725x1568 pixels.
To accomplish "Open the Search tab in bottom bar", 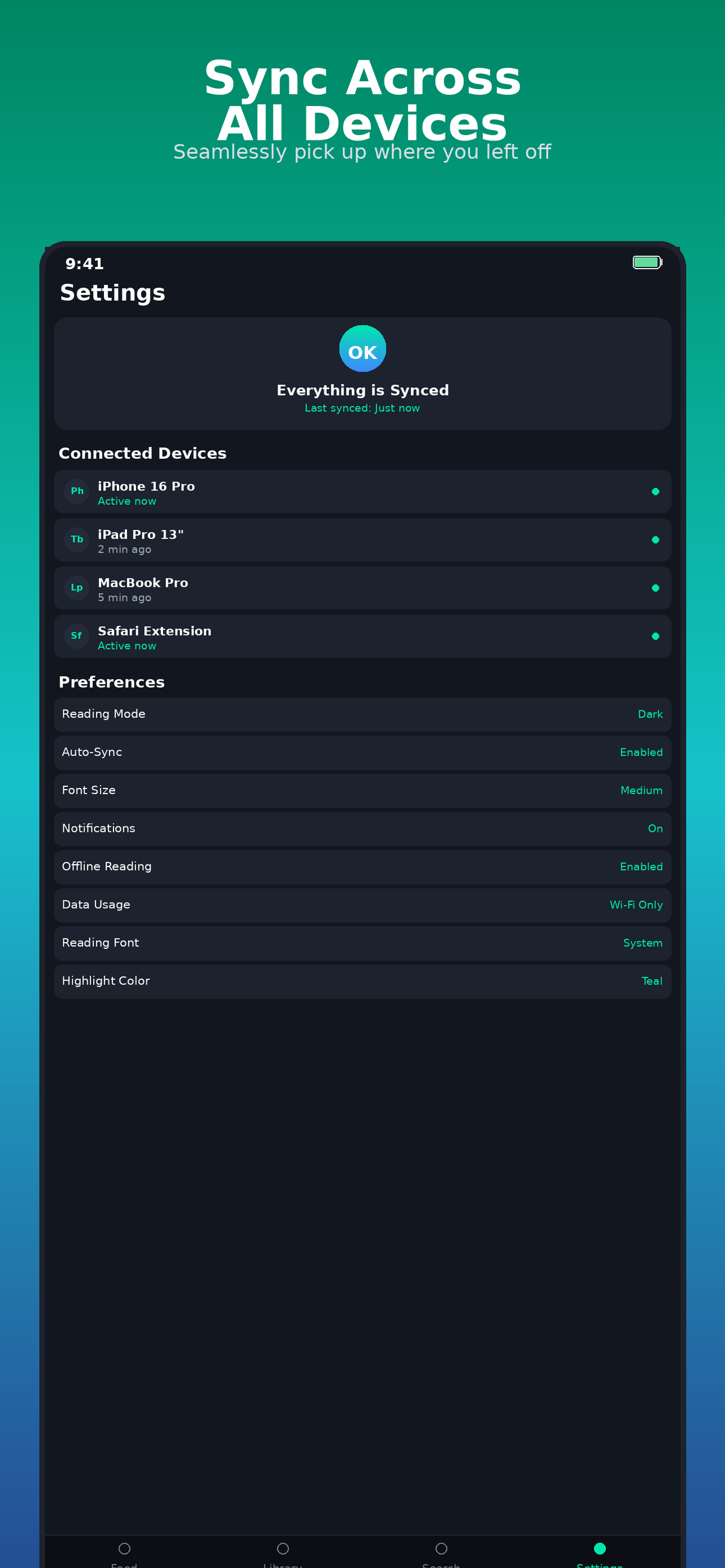I will click(442, 1554).
